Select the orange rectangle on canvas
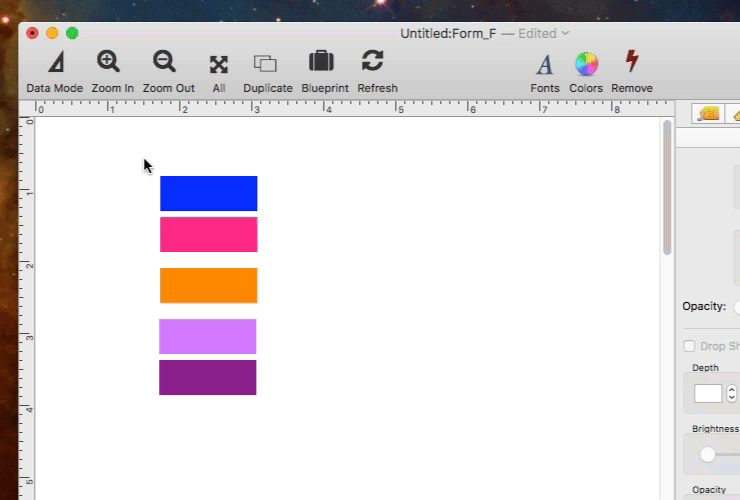The height and width of the screenshot is (500, 740). (x=209, y=286)
